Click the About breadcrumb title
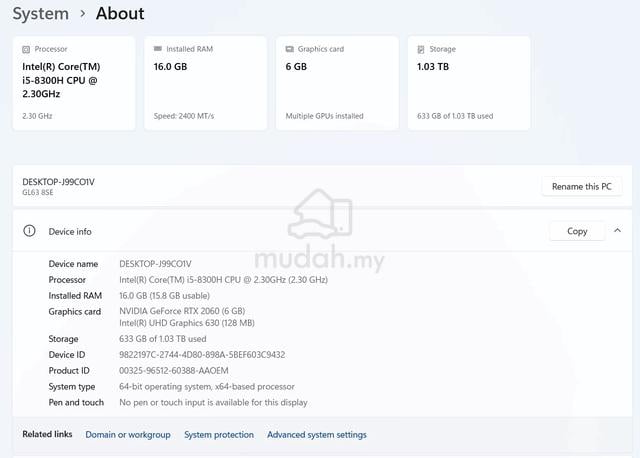The image size is (640, 458). [x=120, y=13]
